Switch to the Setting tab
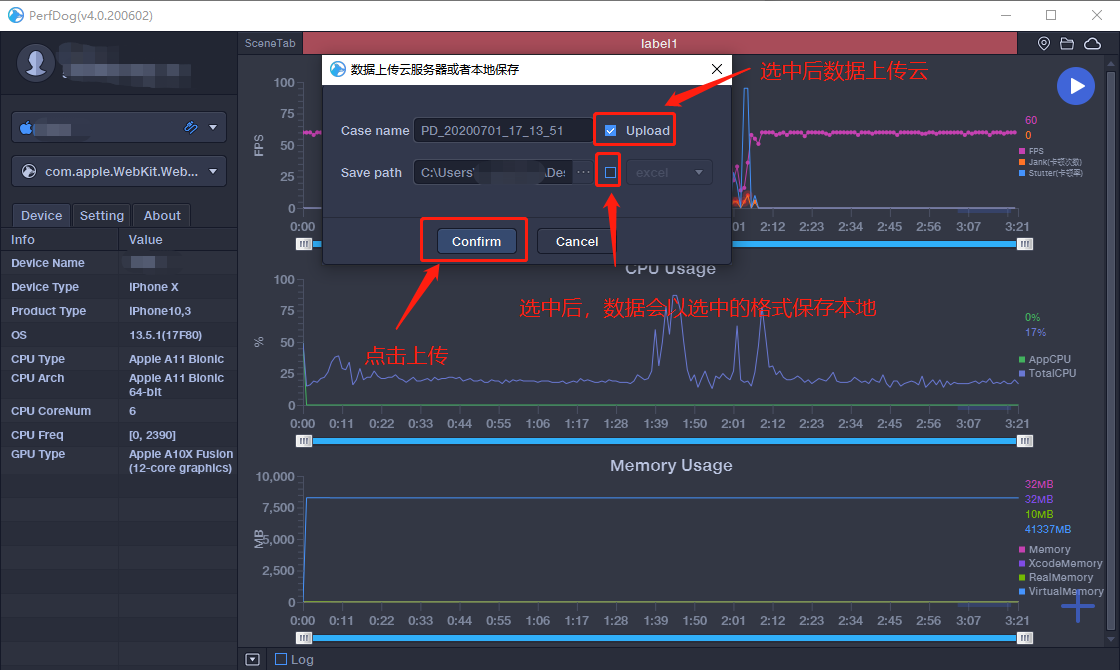The width and height of the screenshot is (1120, 670). (101, 215)
